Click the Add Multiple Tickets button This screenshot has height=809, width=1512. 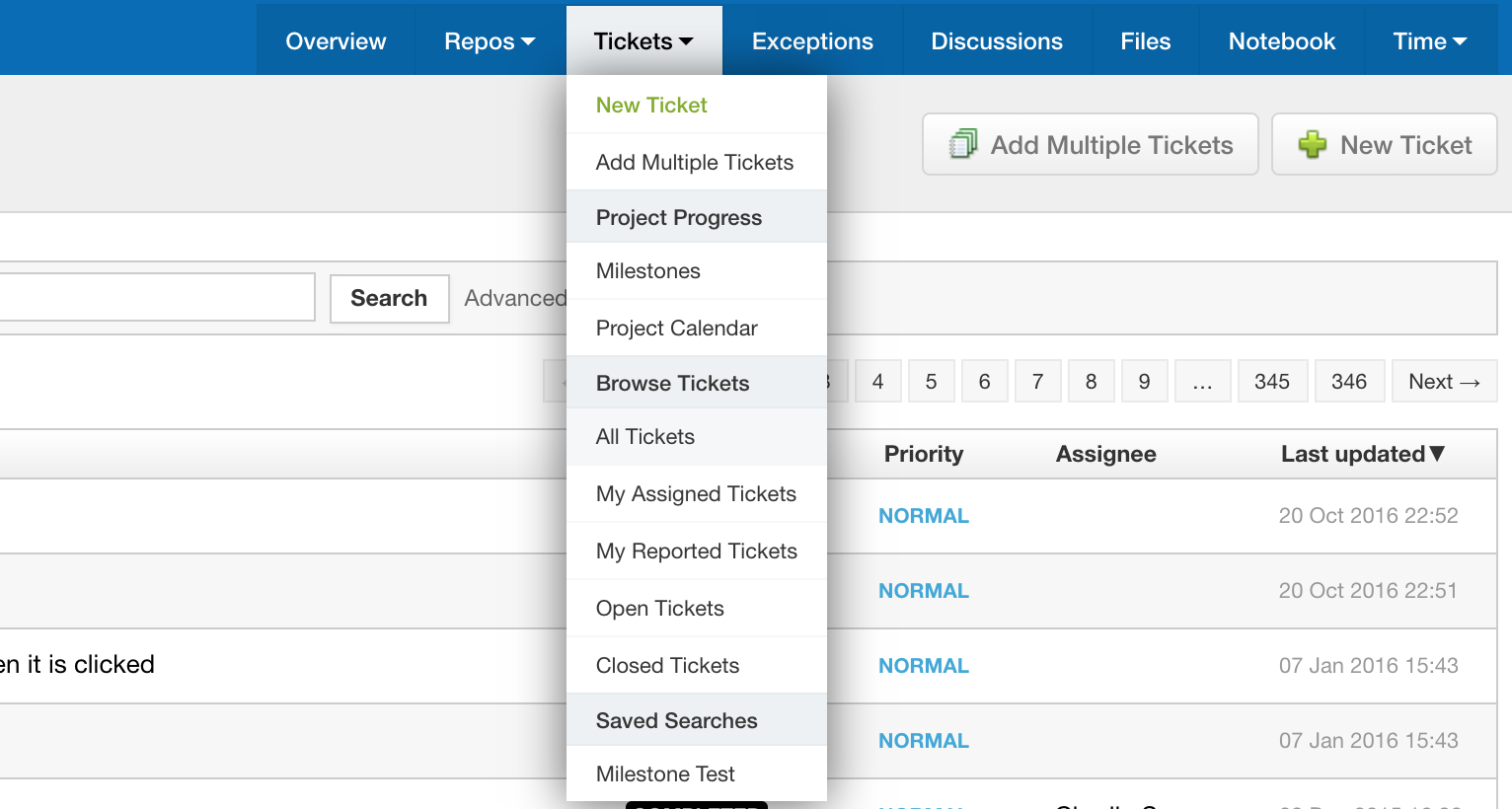1091,144
